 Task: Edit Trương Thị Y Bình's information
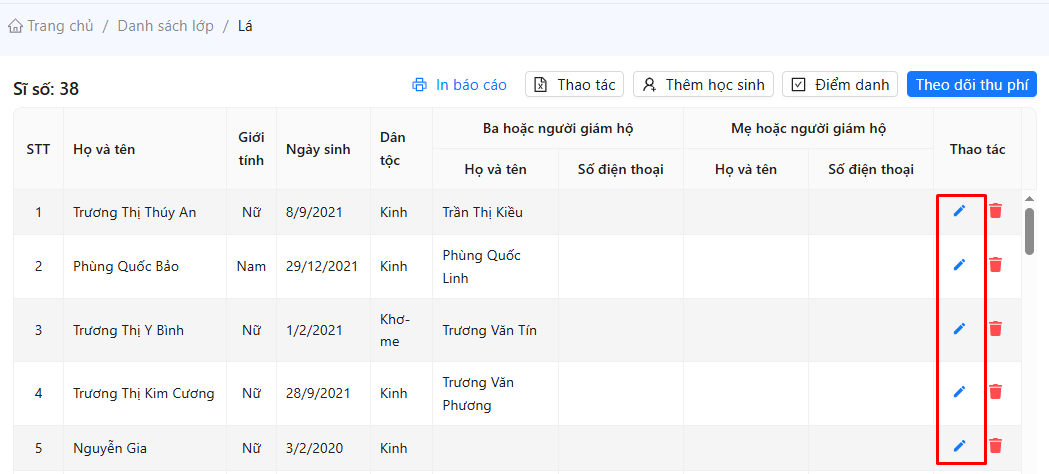tap(959, 329)
